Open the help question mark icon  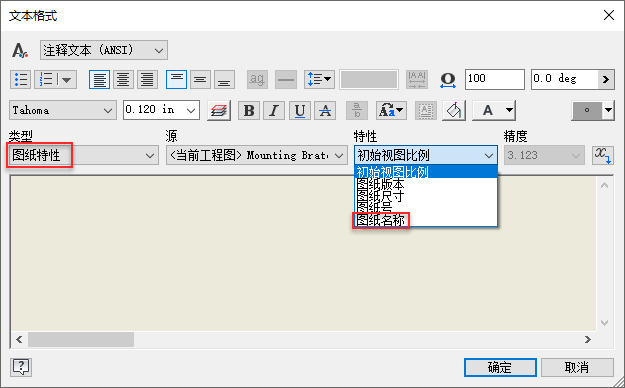(x=21, y=367)
